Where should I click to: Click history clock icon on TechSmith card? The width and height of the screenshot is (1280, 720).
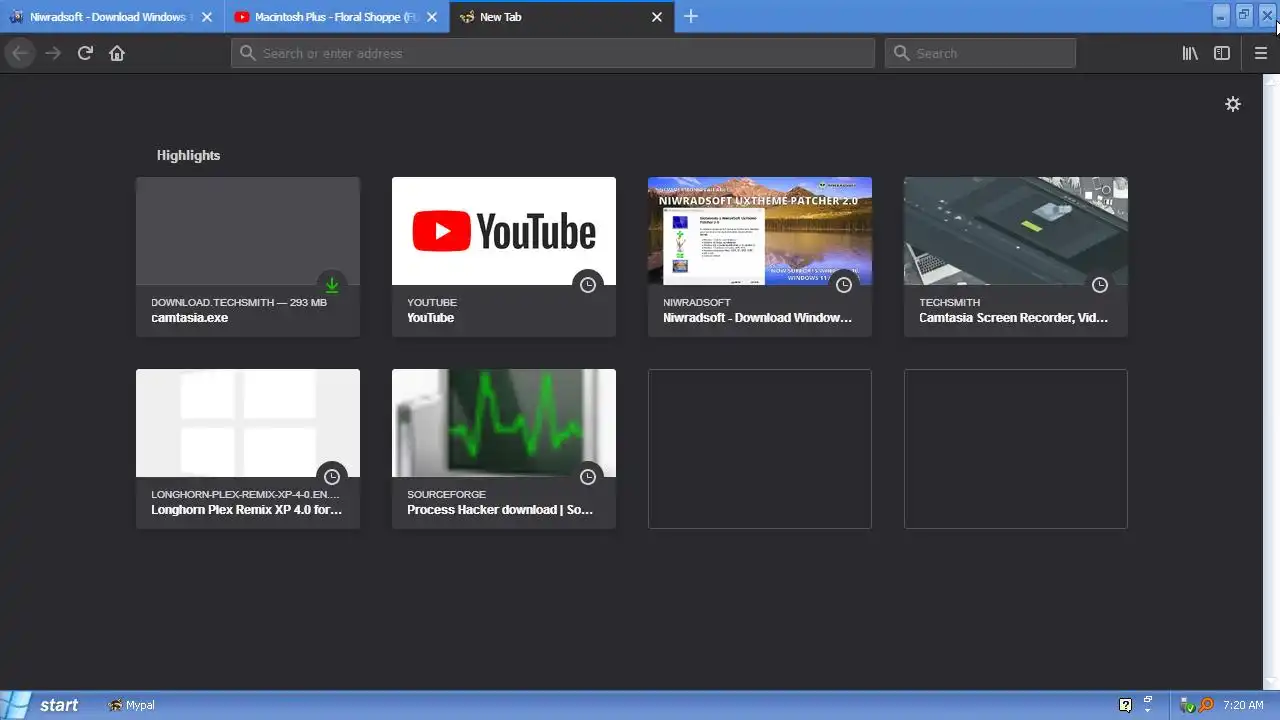click(x=1100, y=285)
